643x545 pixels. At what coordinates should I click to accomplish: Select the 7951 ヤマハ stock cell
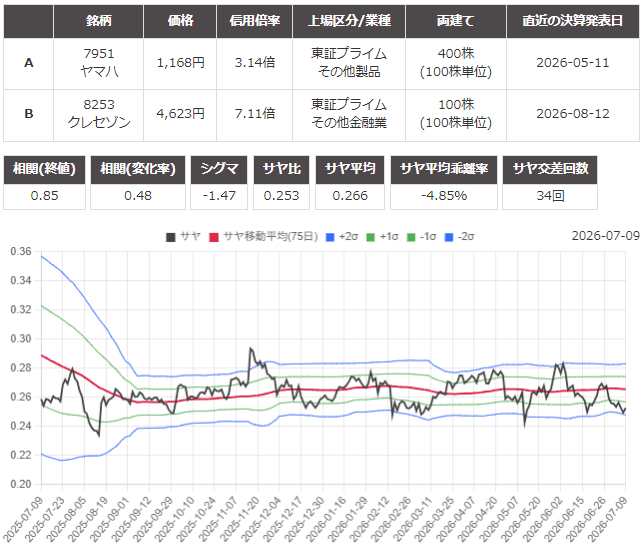click(98, 63)
